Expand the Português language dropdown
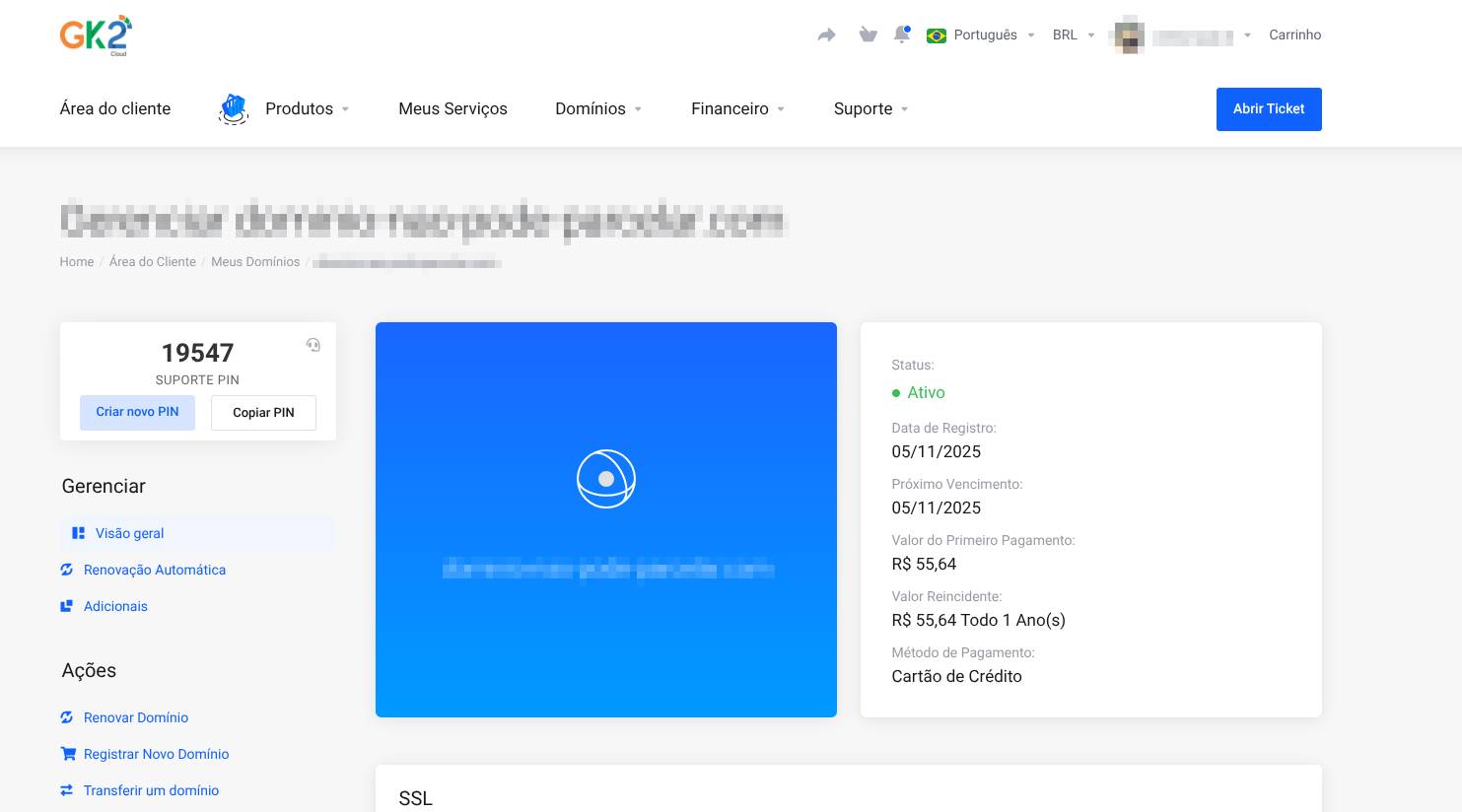The width and height of the screenshot is (1462, 812). coord(981,35)
